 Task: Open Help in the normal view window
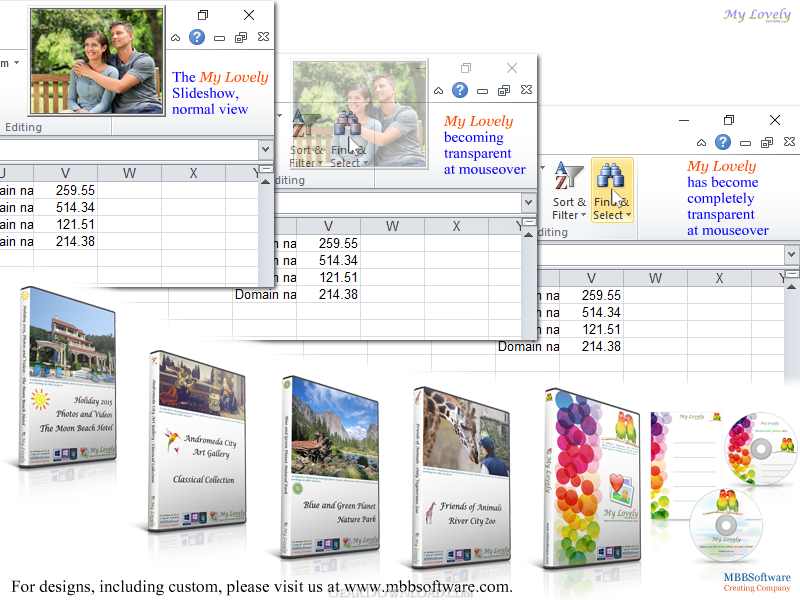click(x=197, y=37)
